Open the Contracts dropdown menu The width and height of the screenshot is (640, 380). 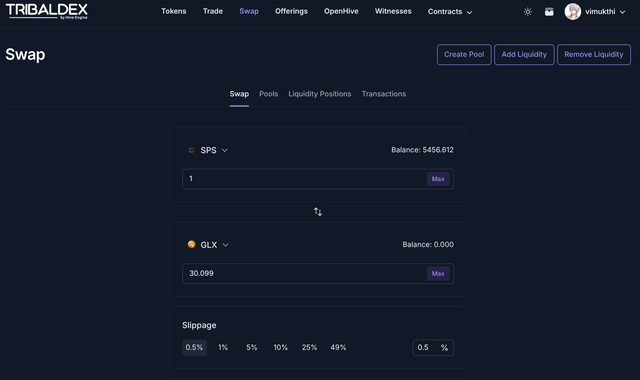pos(450,12)
